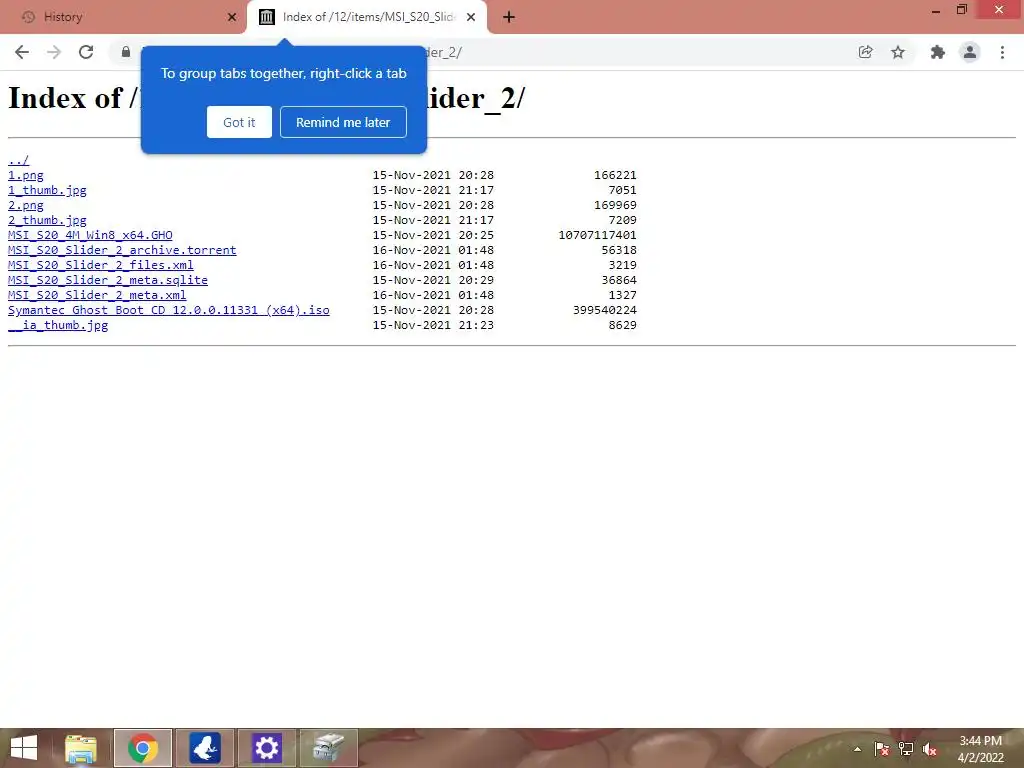This screenshot has height=768, width=1024.
Task: Click the size value 36864
Action: [618, 280]
